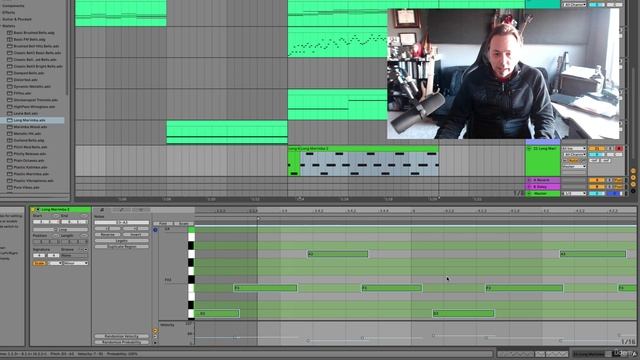Open the Notes tab icon in clip view
640x360 pixels.
(102, 210)
